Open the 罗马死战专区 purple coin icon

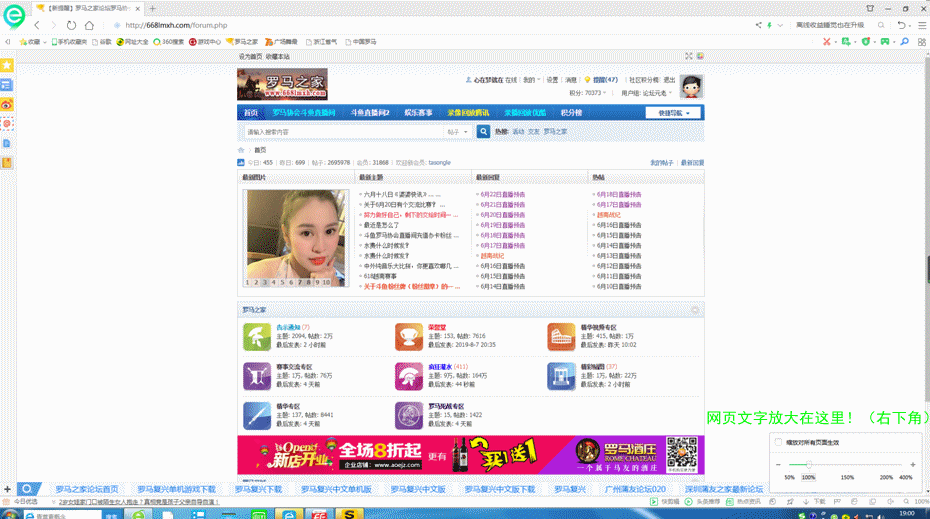click(409, 415)
